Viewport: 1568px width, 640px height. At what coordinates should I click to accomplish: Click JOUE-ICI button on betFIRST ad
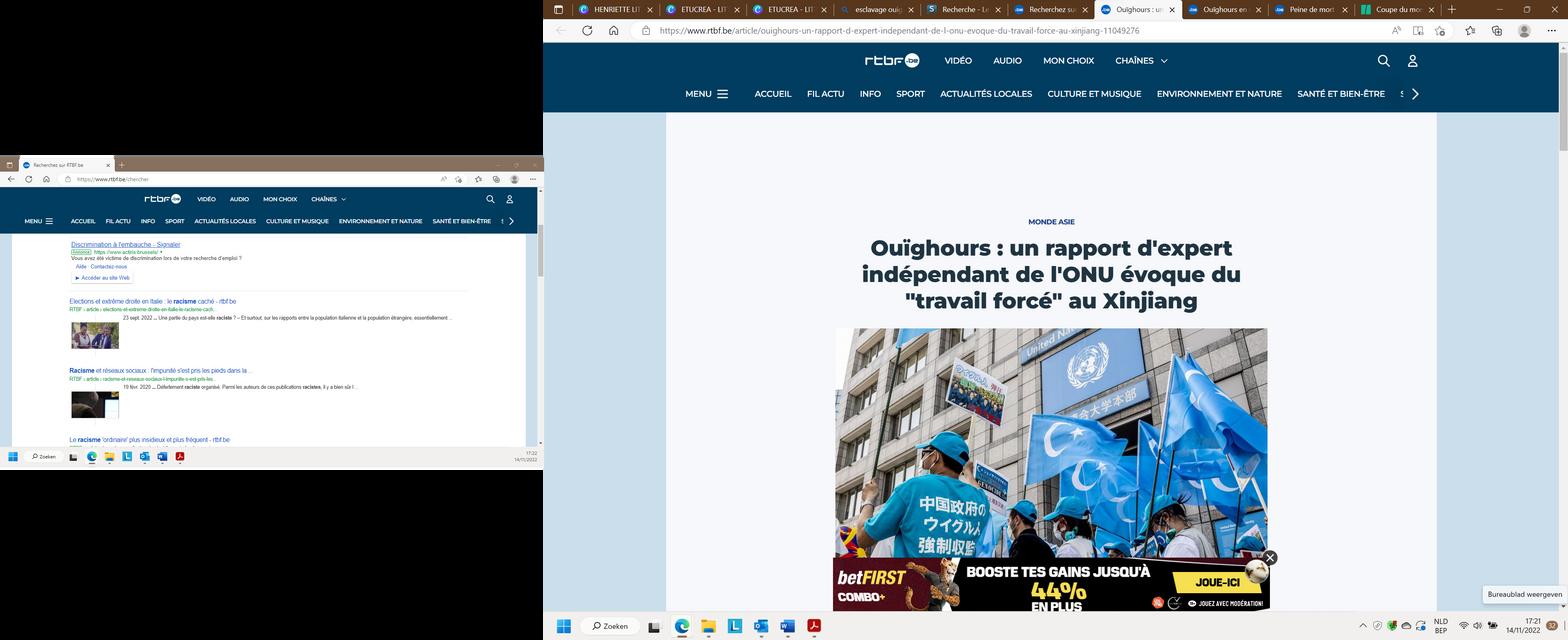1217,582
